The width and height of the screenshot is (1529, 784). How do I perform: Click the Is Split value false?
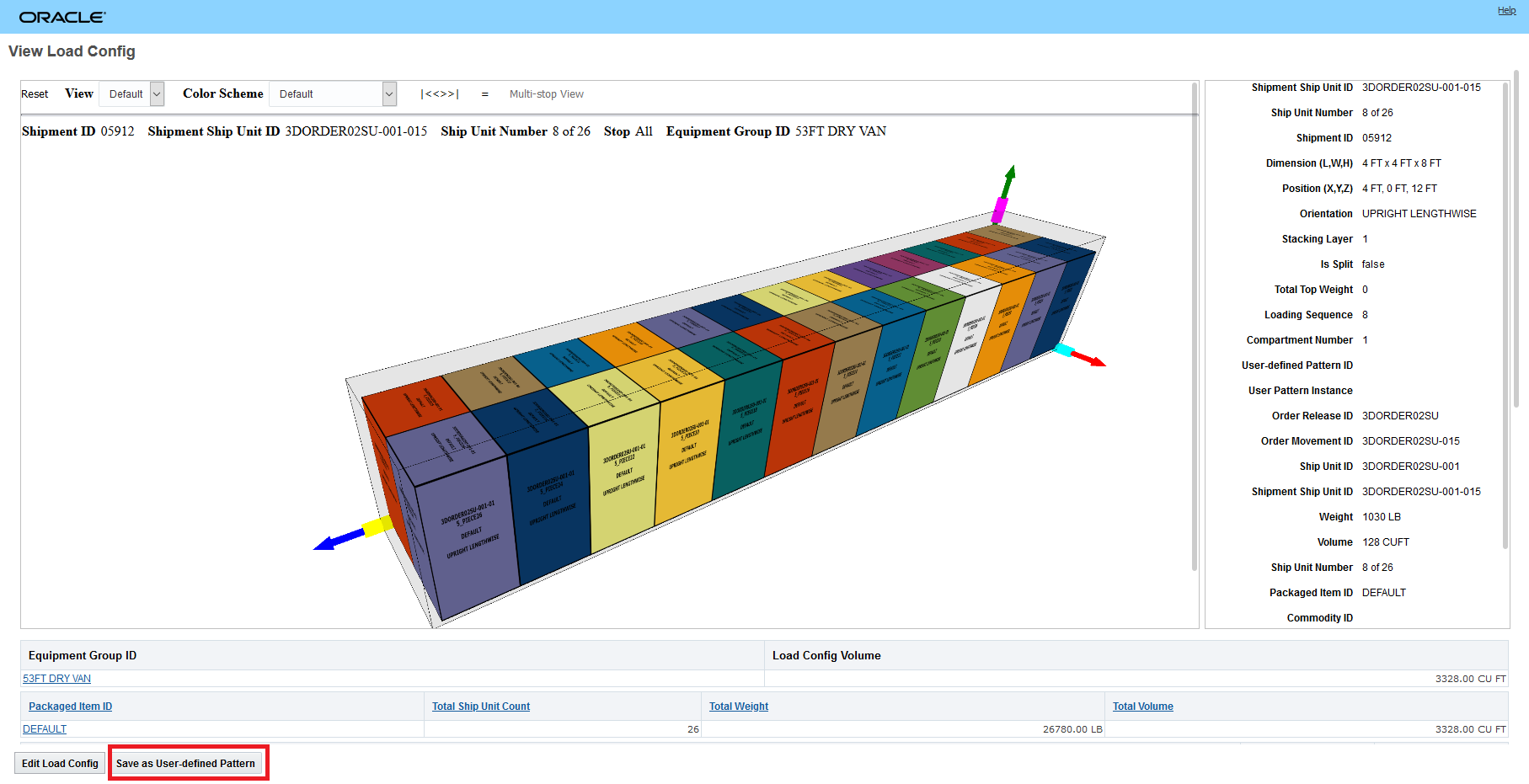pos(1373,264)
